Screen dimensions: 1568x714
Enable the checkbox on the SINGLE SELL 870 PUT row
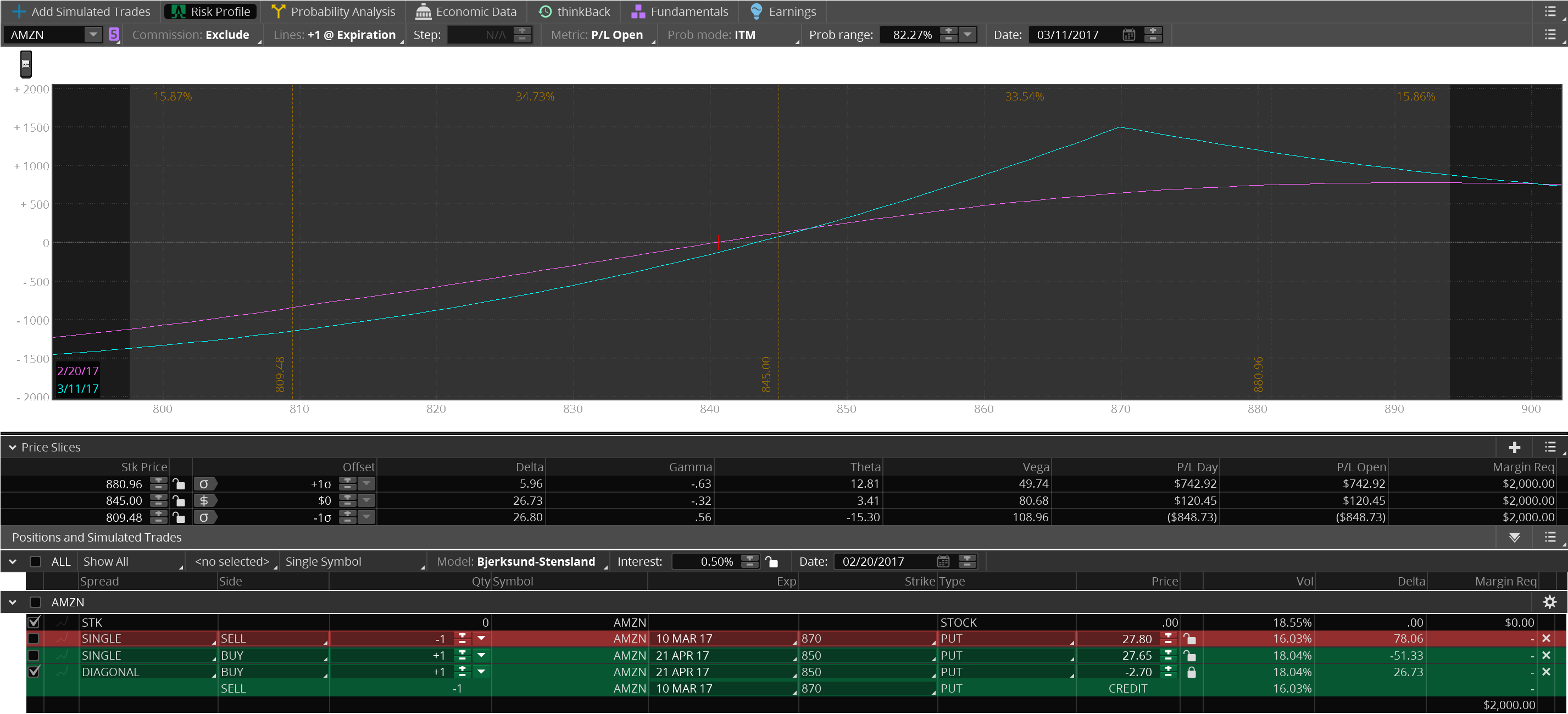pos(34,638)
